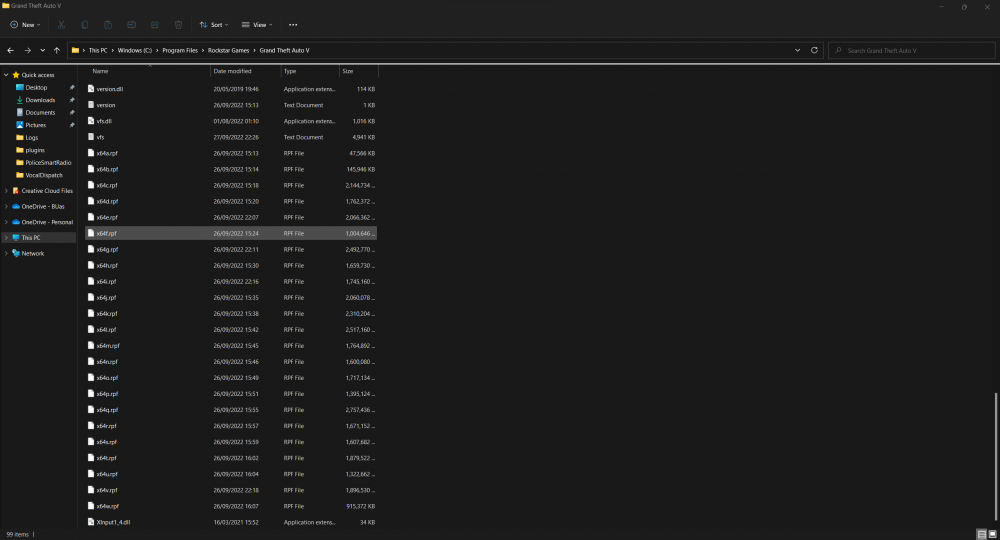Viewport: 1000px width, 540px height.
Task: Open the Recent locations dropdown arrow
Action: tap(43, 50)
